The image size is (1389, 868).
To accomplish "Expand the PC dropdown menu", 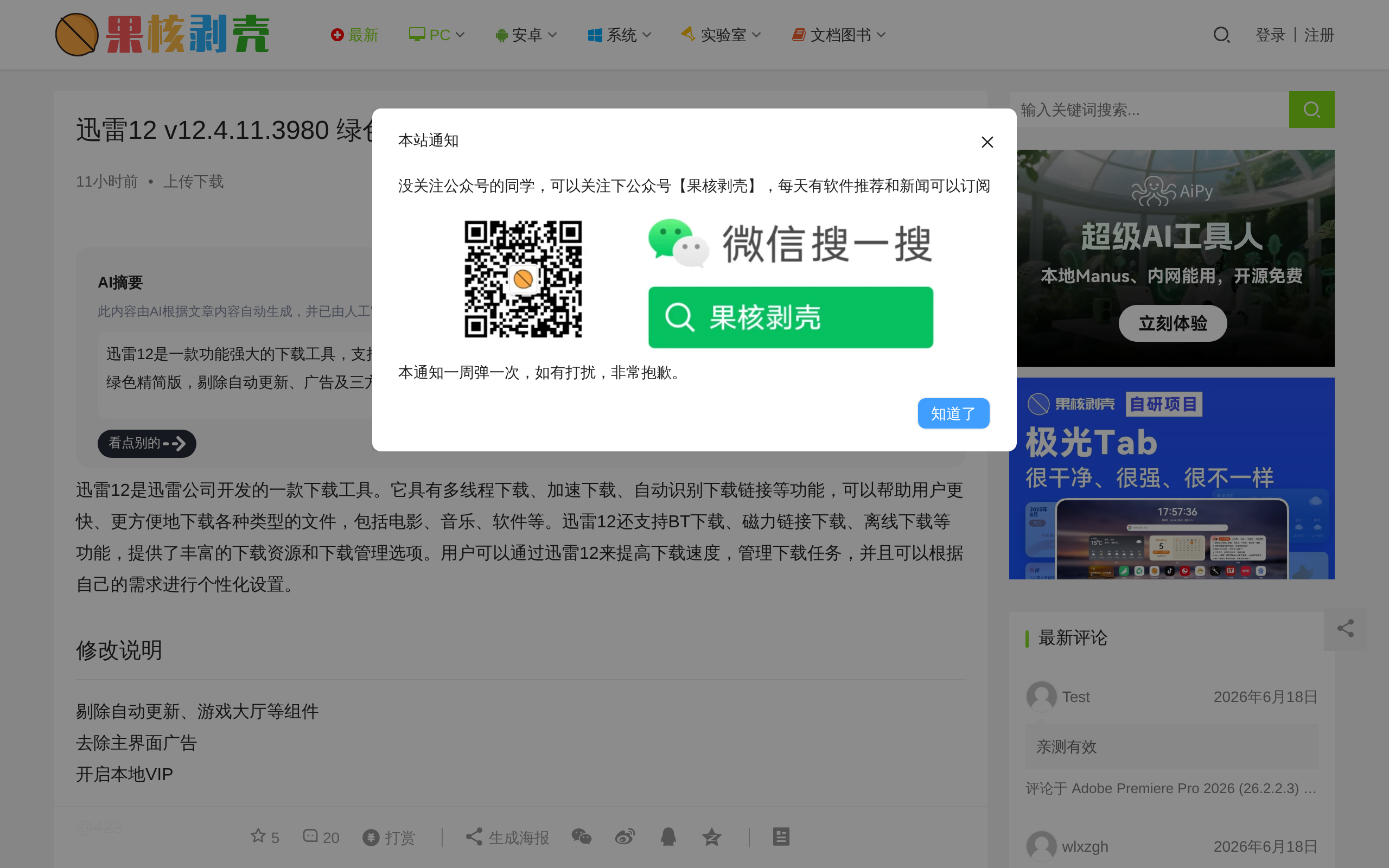I will click(x=436, y=35).
